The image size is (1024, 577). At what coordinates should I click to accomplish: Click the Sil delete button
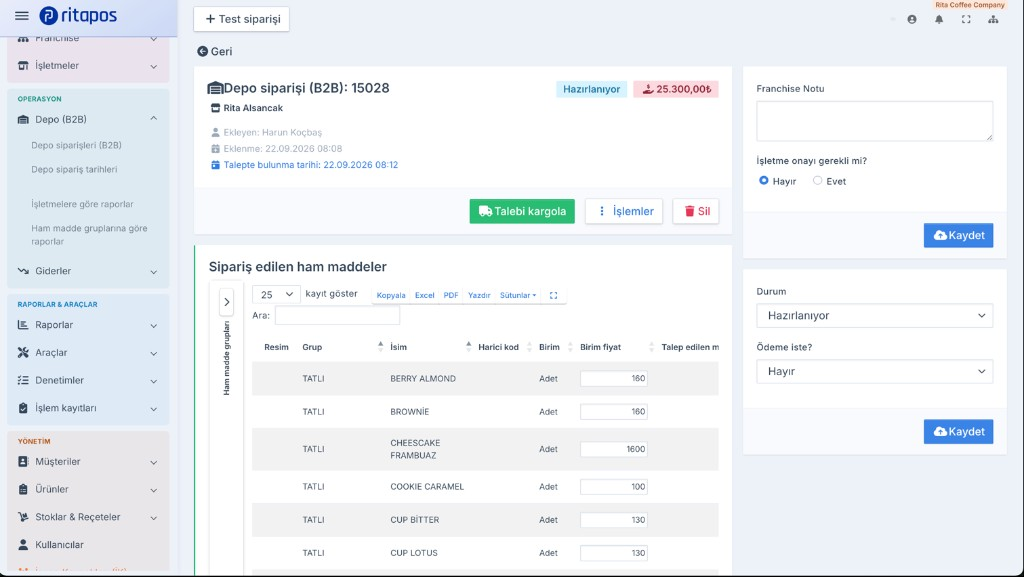696,211
